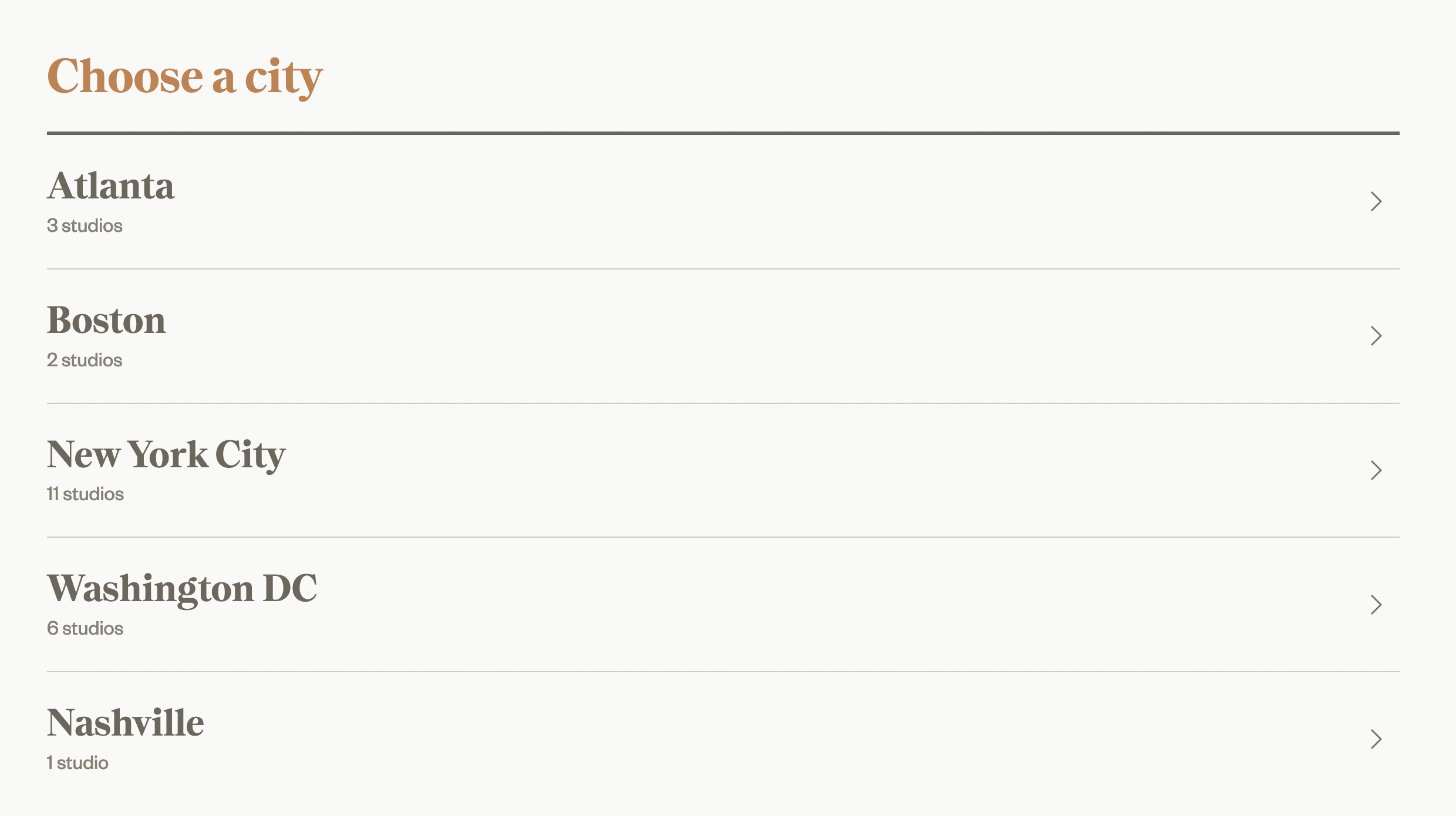This screenshot has height=816, width=1456.
Task: Choose Boston from the city list
Action: 106,321
